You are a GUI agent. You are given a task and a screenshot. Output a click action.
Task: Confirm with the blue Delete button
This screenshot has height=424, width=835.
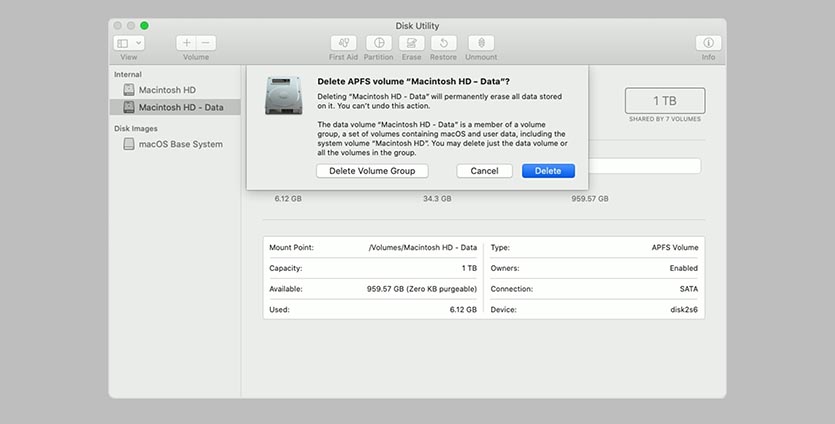tap(548, 171)
